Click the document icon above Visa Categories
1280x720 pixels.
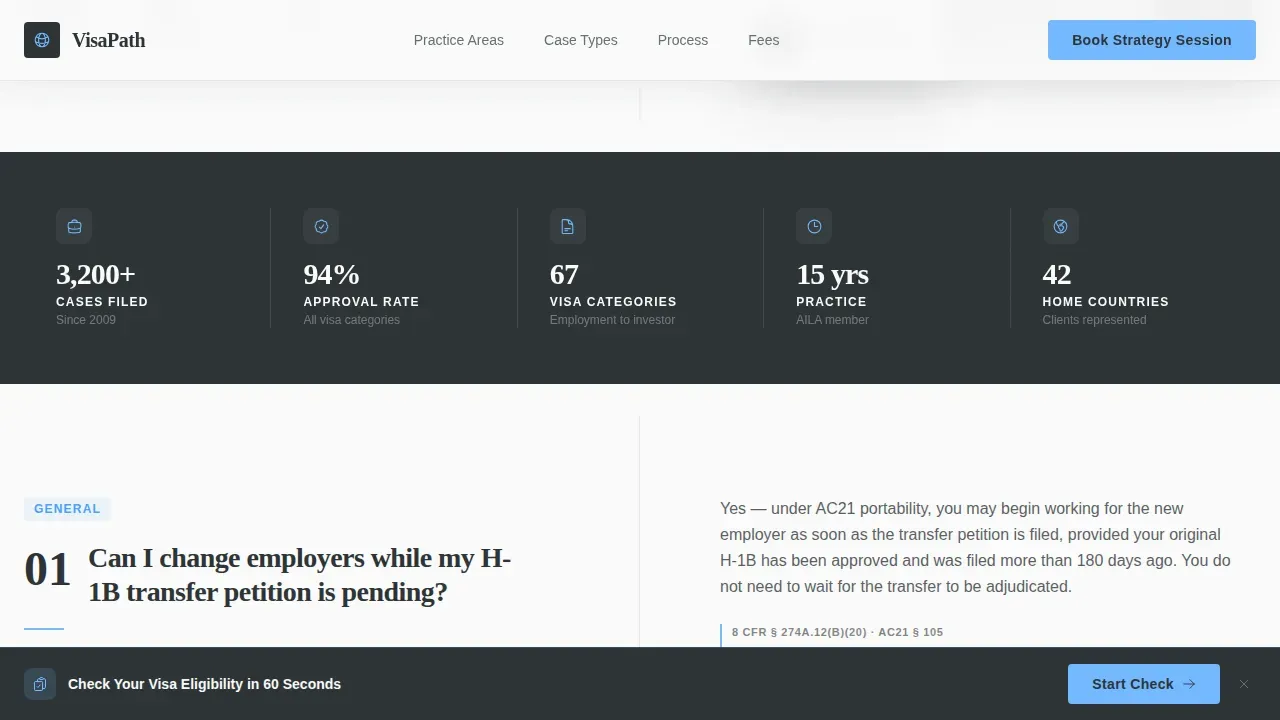tap(568, 226)
